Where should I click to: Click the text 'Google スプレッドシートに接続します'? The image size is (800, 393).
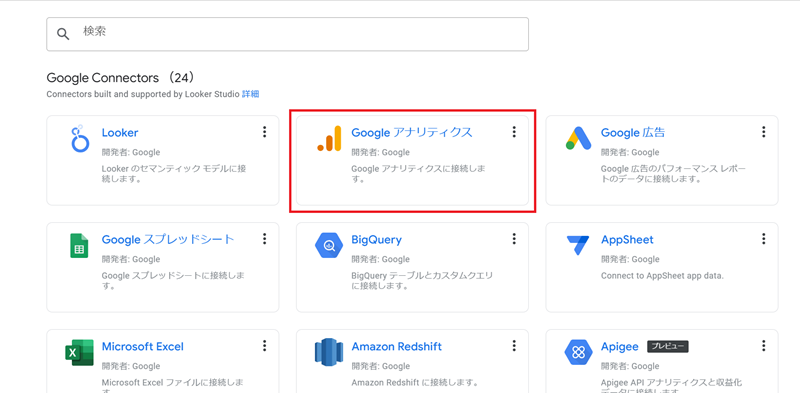pos(173,280)
